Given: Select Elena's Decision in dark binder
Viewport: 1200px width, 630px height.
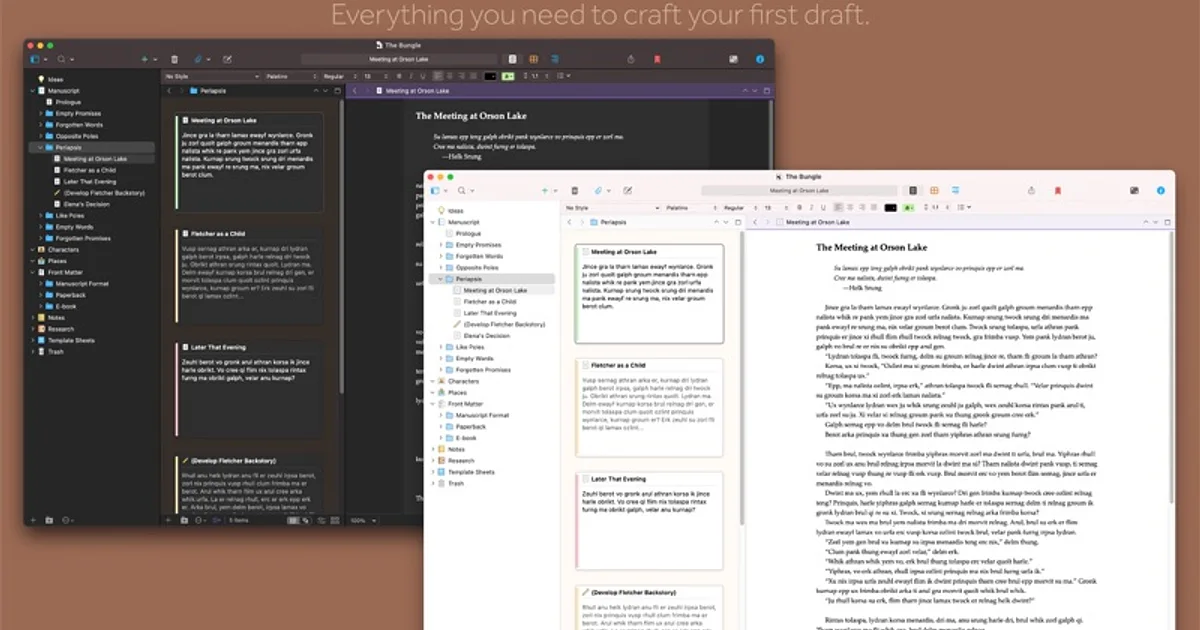Looking at the screenshot, I should point(86,204).
